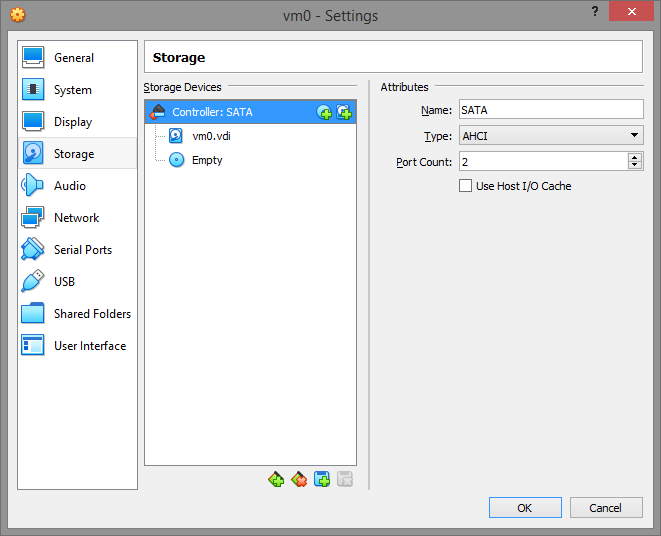Click the controller Name text field

(549, 111)
